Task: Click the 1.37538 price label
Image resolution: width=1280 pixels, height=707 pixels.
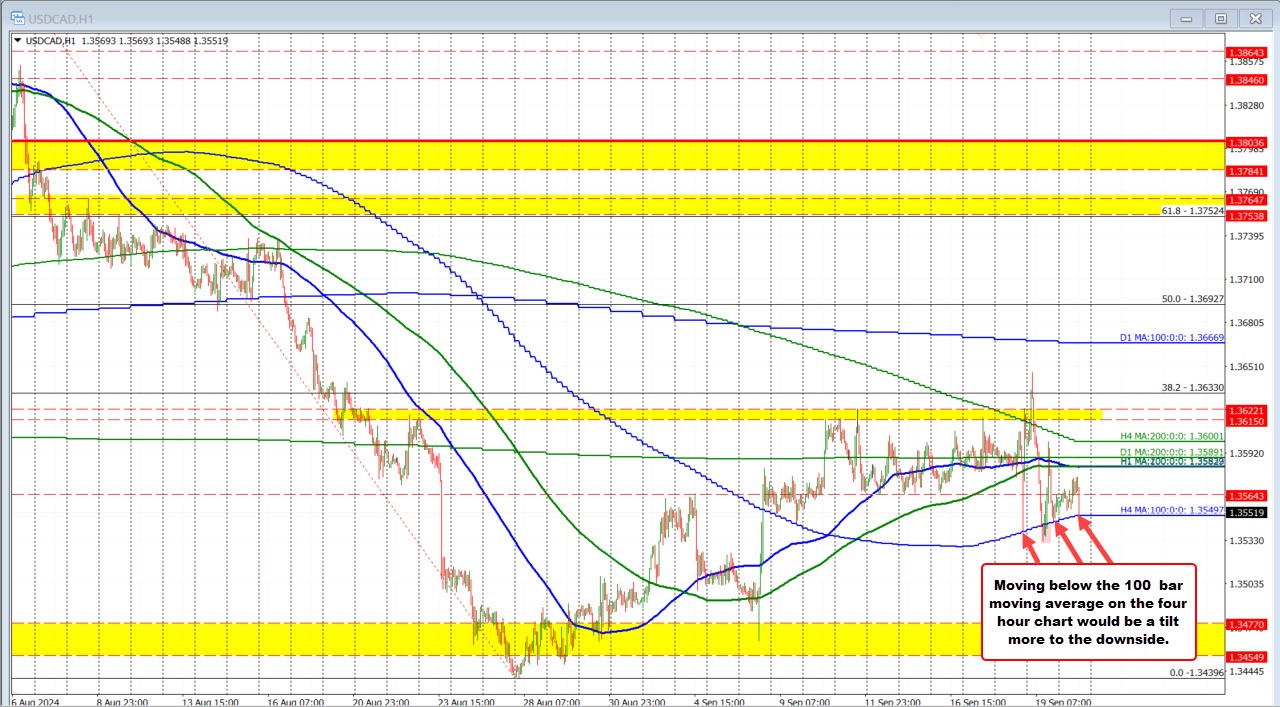Action: [x=1247, y=216]
